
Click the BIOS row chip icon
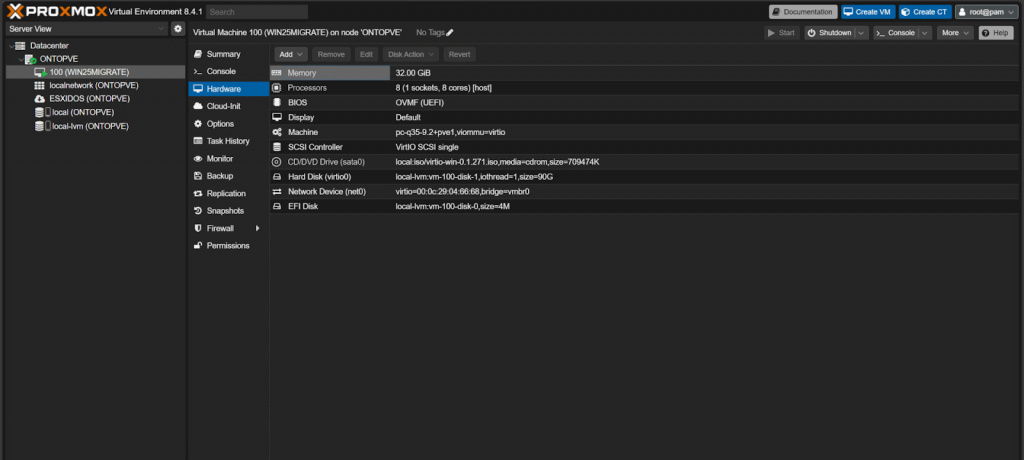coord(276,103)
